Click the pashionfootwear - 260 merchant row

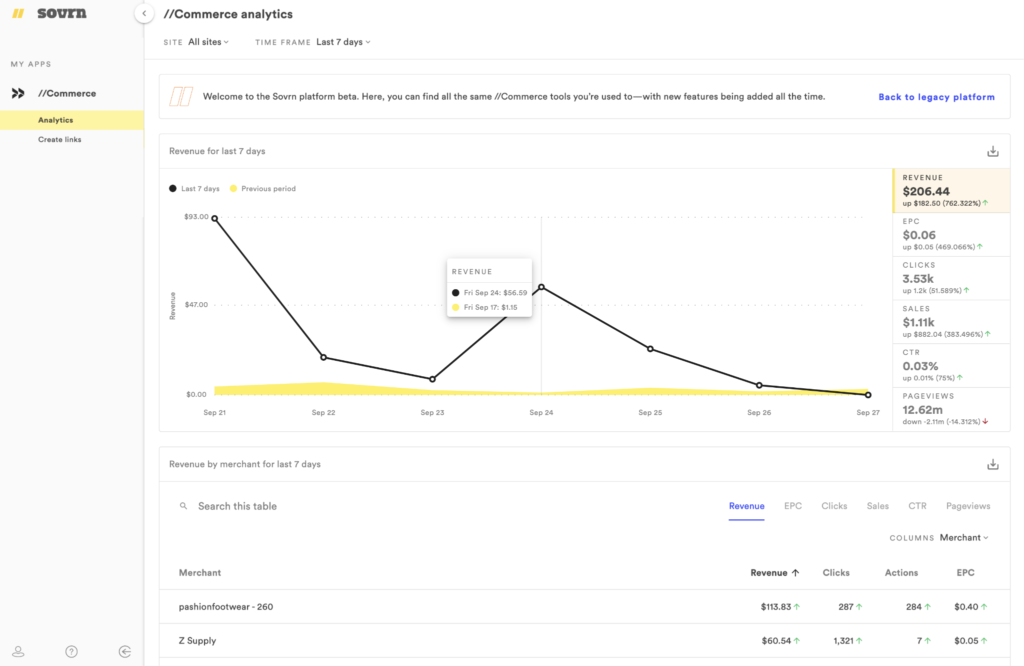click(x=584, y=607)
